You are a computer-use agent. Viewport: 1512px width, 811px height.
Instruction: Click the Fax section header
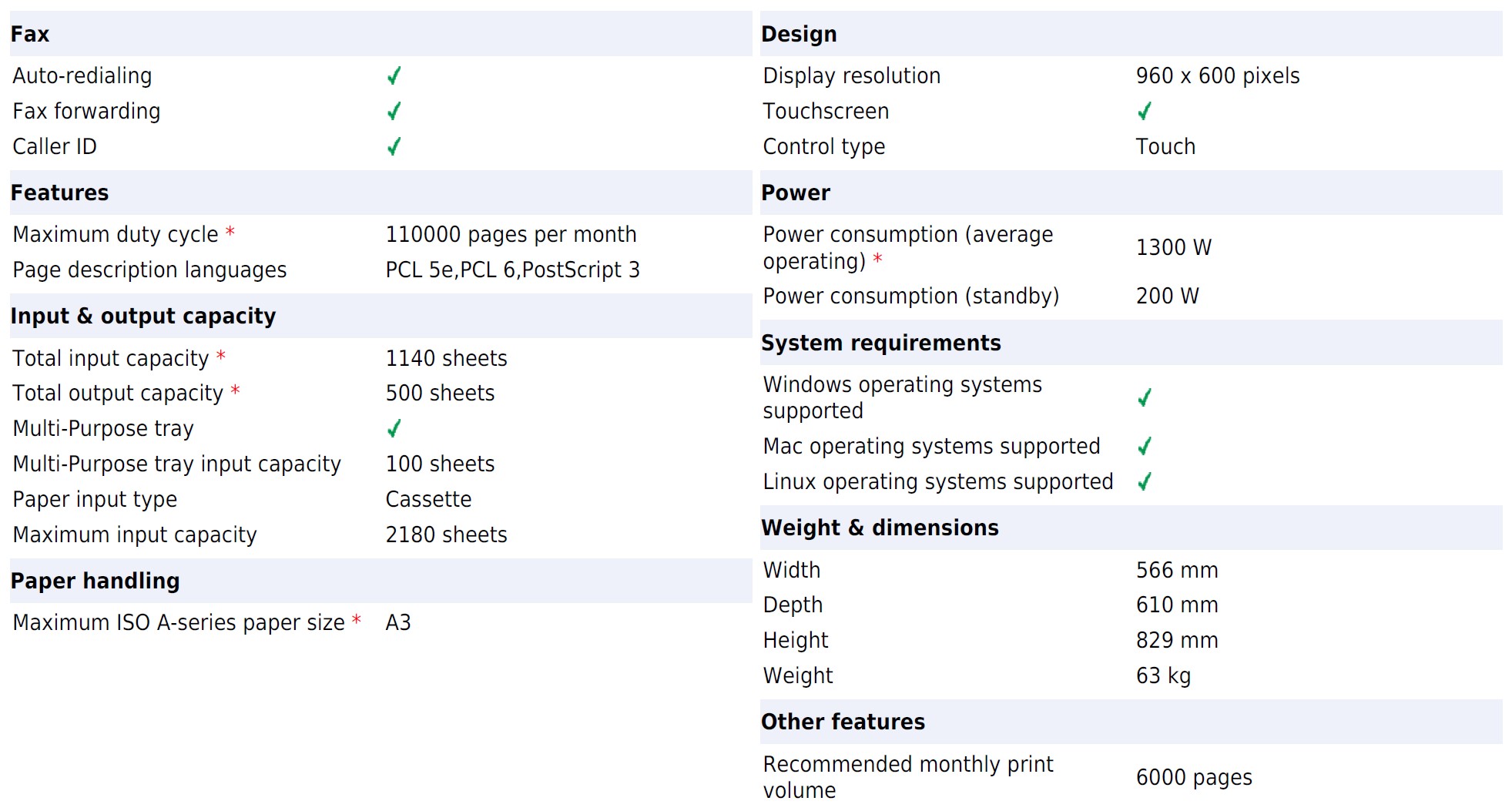[30, 34]
